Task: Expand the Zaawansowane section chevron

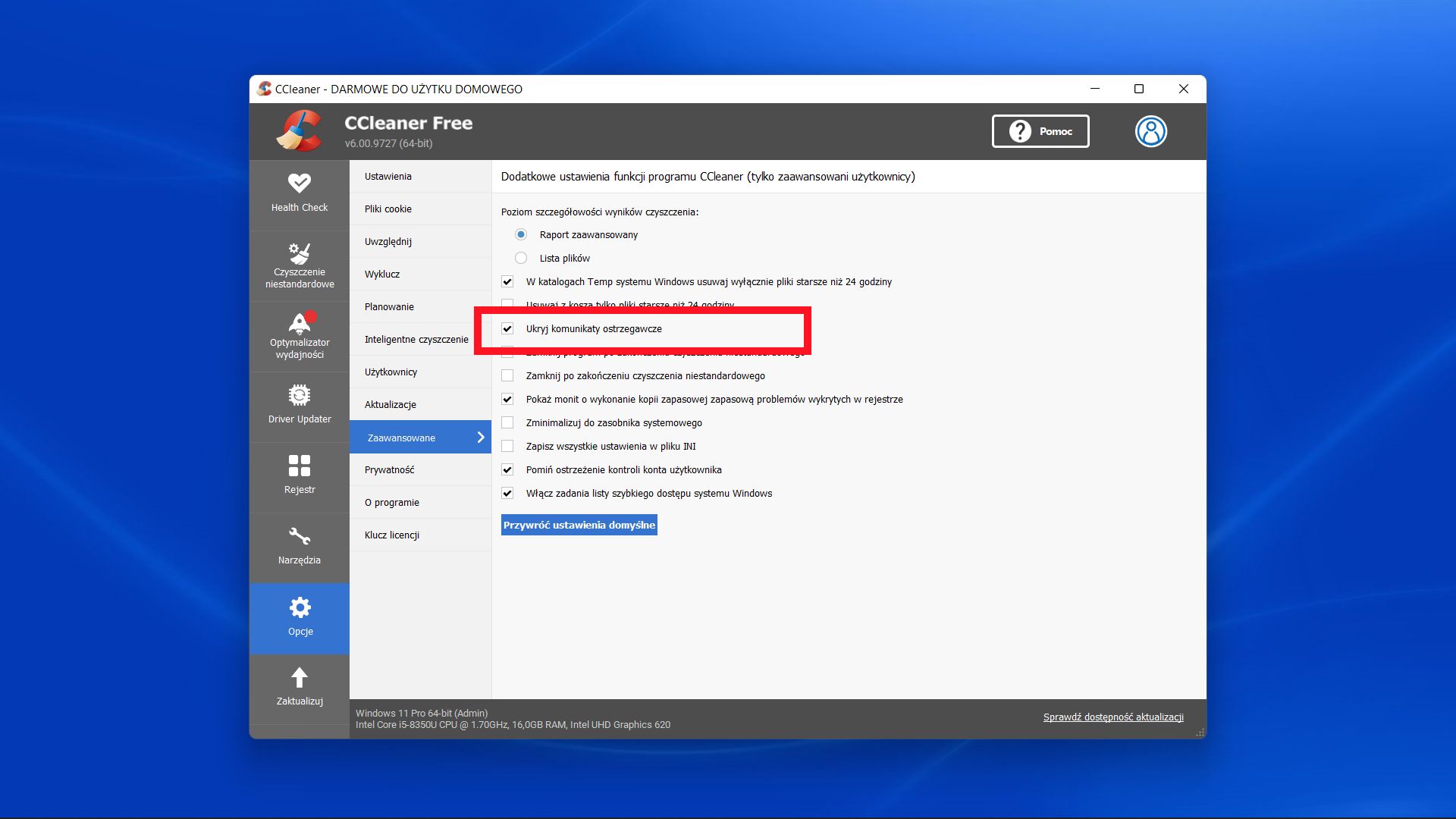Action: (481, 437)
